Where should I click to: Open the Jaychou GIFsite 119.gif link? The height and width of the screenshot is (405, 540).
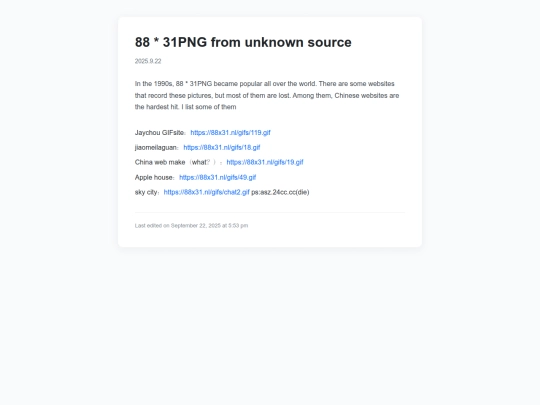tap(230, 133)
